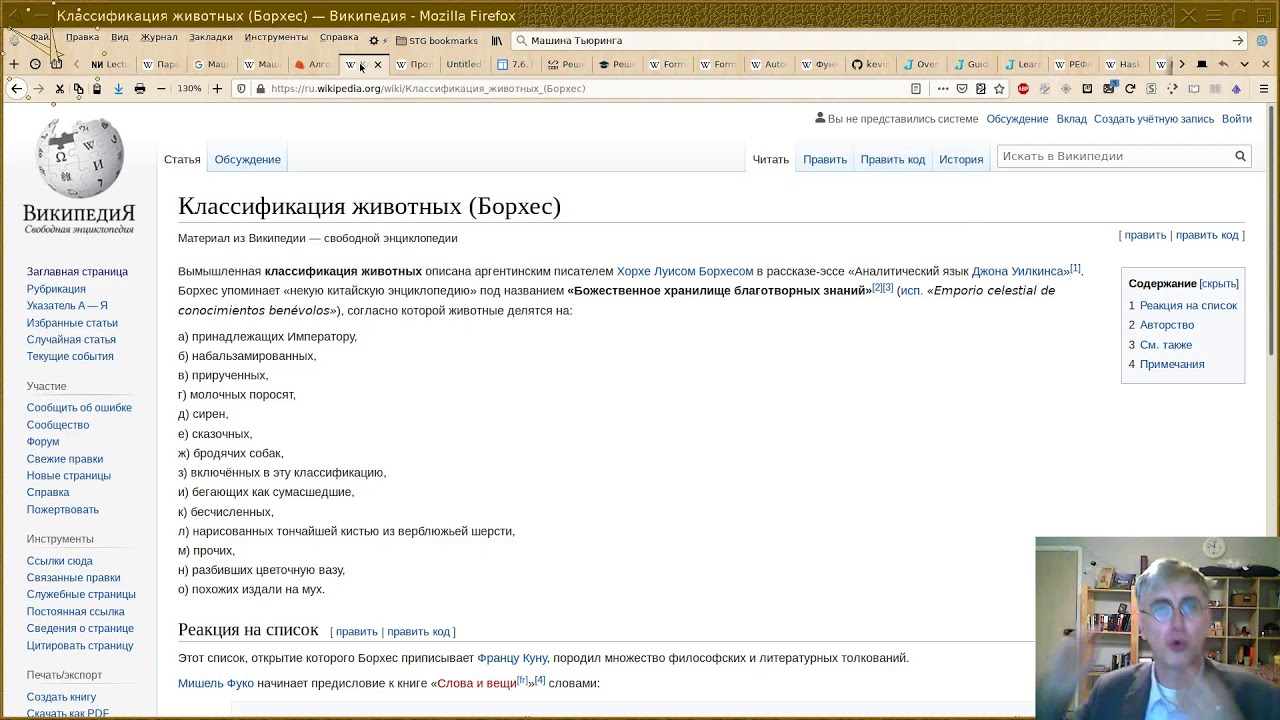Click Wikipedia search magnifier button
The image size is (1280, 720).
click(1240, 156)
